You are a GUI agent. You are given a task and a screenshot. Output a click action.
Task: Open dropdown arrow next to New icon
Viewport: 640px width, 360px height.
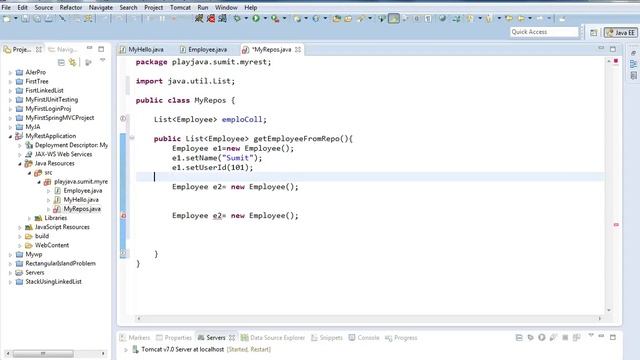point(16,18)
